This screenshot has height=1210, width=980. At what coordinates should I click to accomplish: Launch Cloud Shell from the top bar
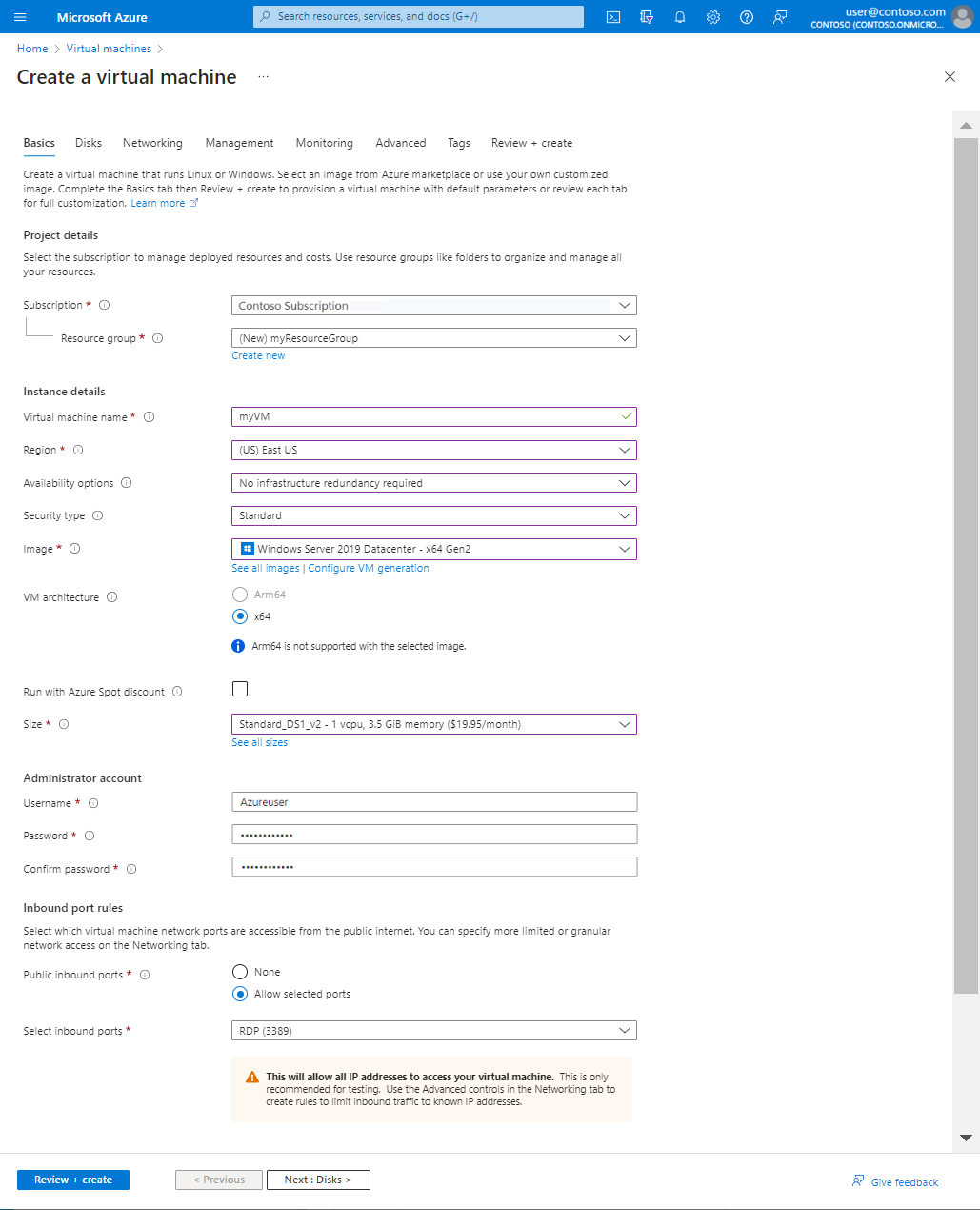point(613,17)
